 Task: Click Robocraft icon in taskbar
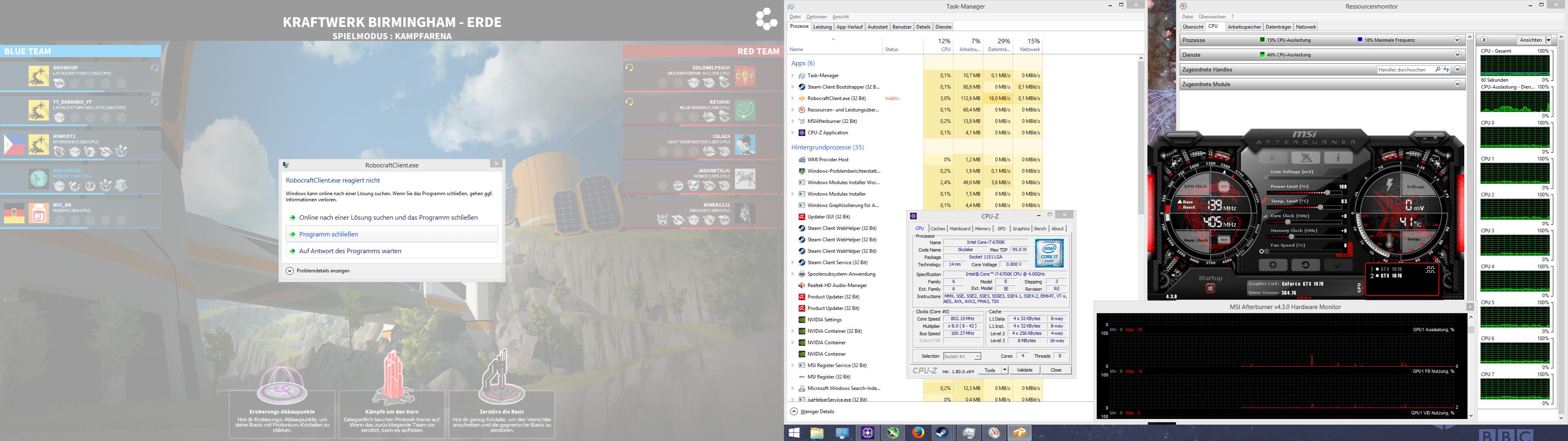[1019, 433]
